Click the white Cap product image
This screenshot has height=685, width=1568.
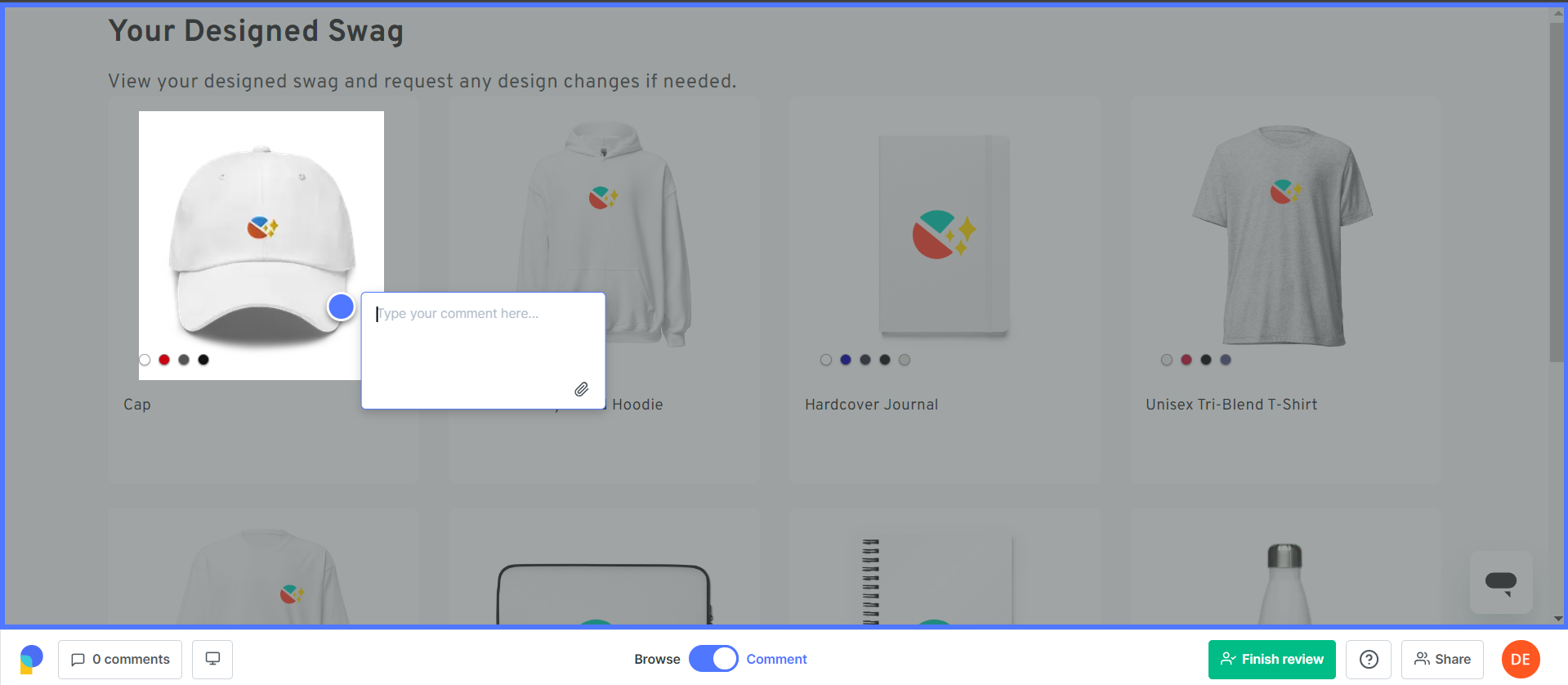[x=261, y=245]
